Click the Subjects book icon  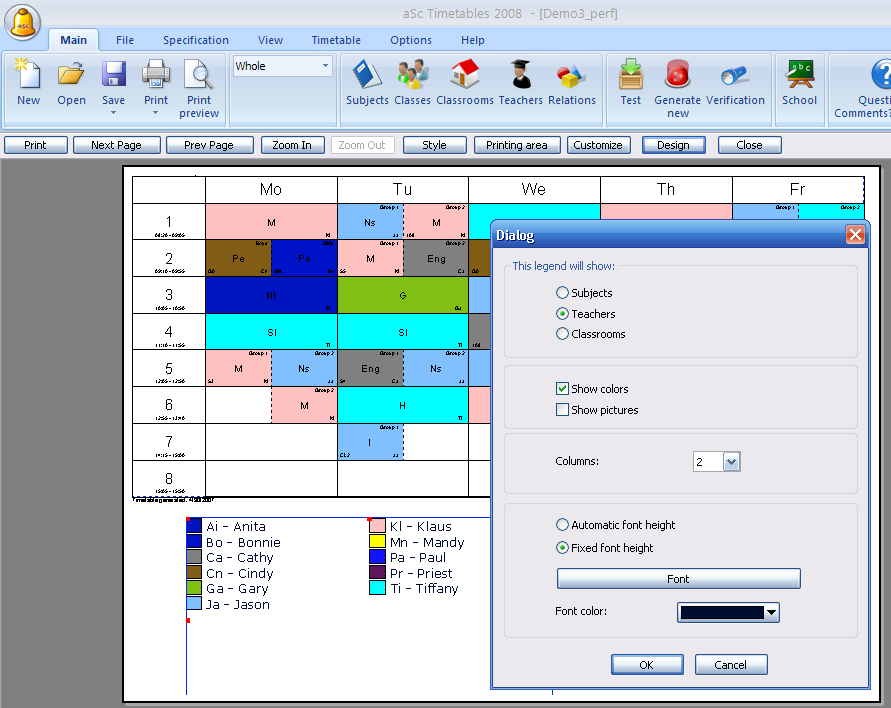pyautogui.click(x=367, y=76)
